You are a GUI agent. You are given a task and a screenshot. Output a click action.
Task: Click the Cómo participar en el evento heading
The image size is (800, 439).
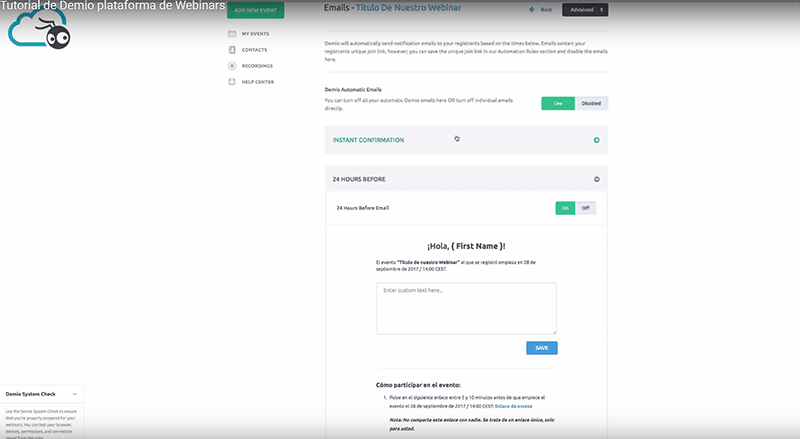pos(418,385)
